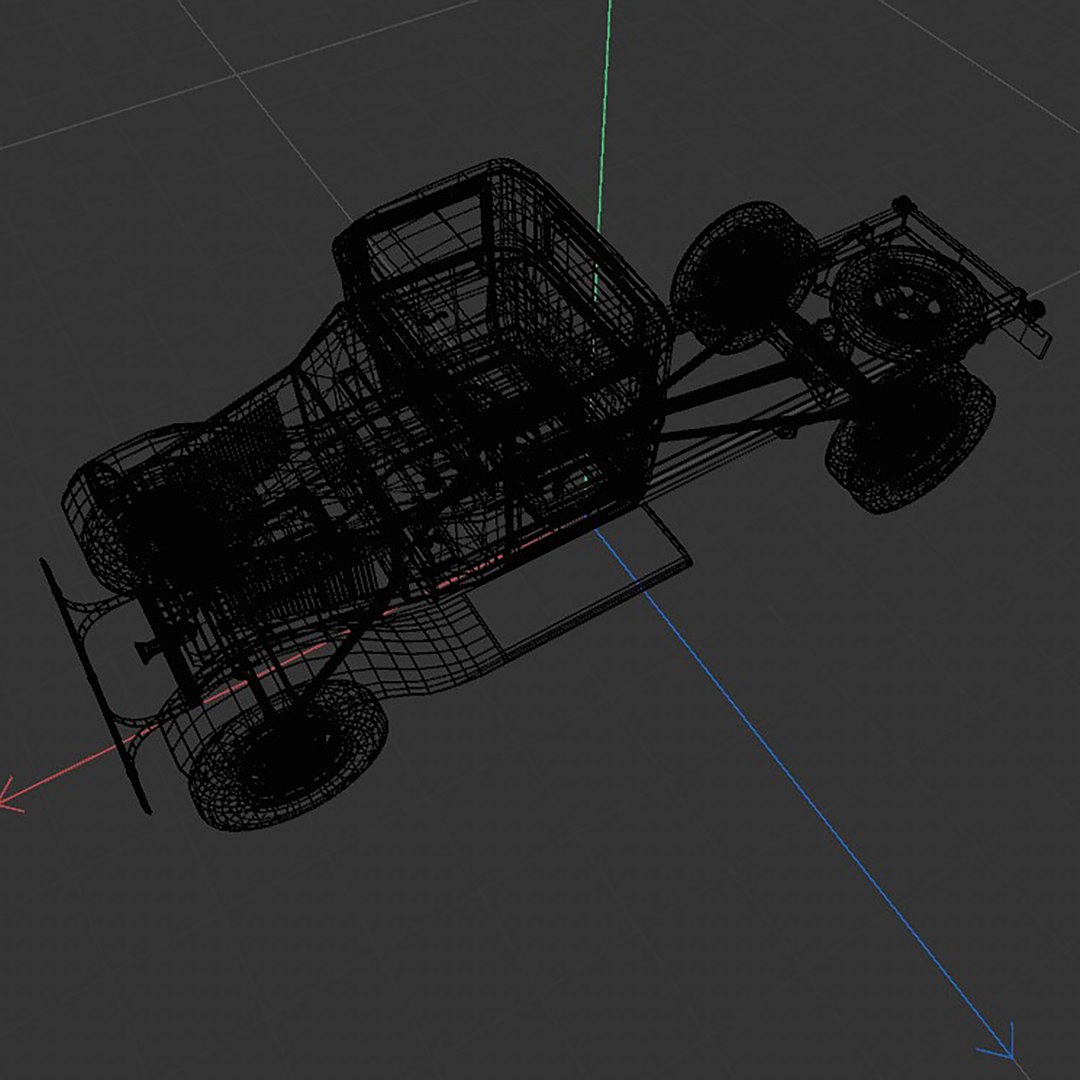Select the front bumper bar of the car
Viewport: 1080px width, 1080px height.
click(94, 686)
